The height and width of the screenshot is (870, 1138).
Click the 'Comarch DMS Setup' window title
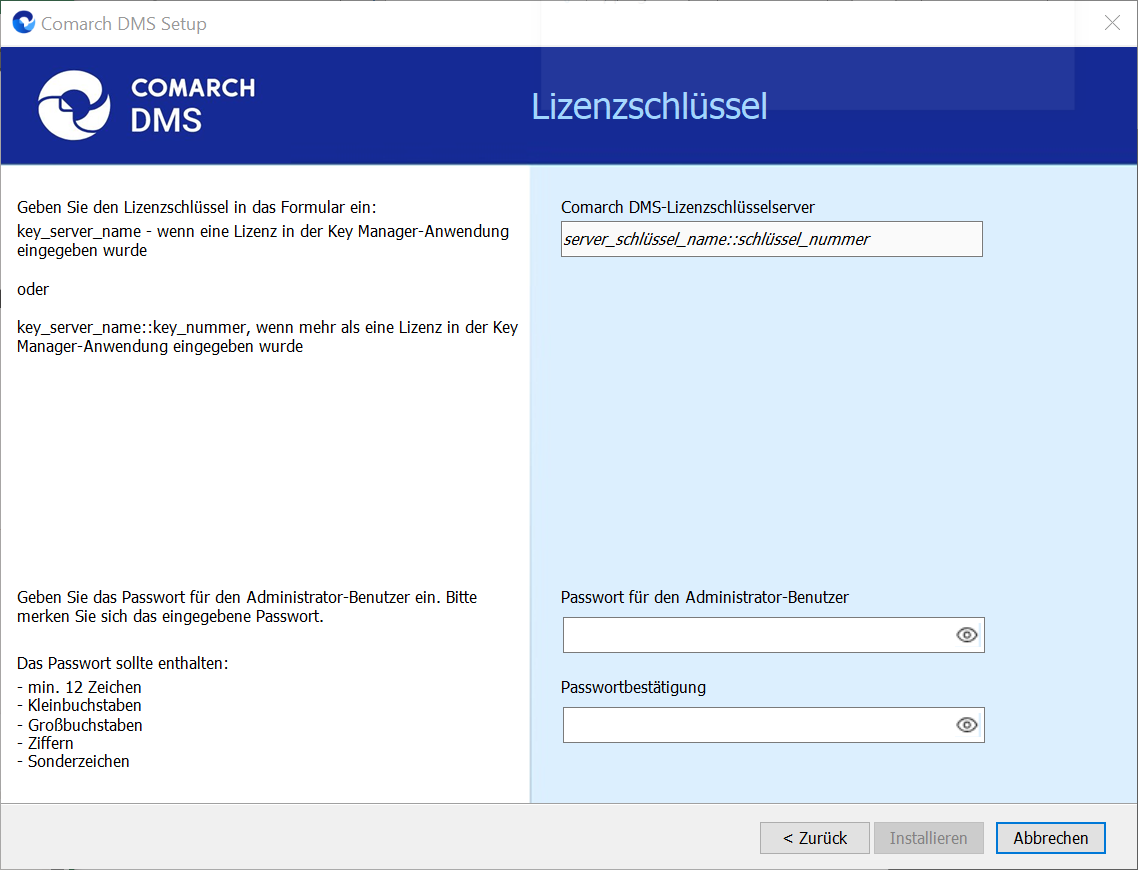point(123,24)
